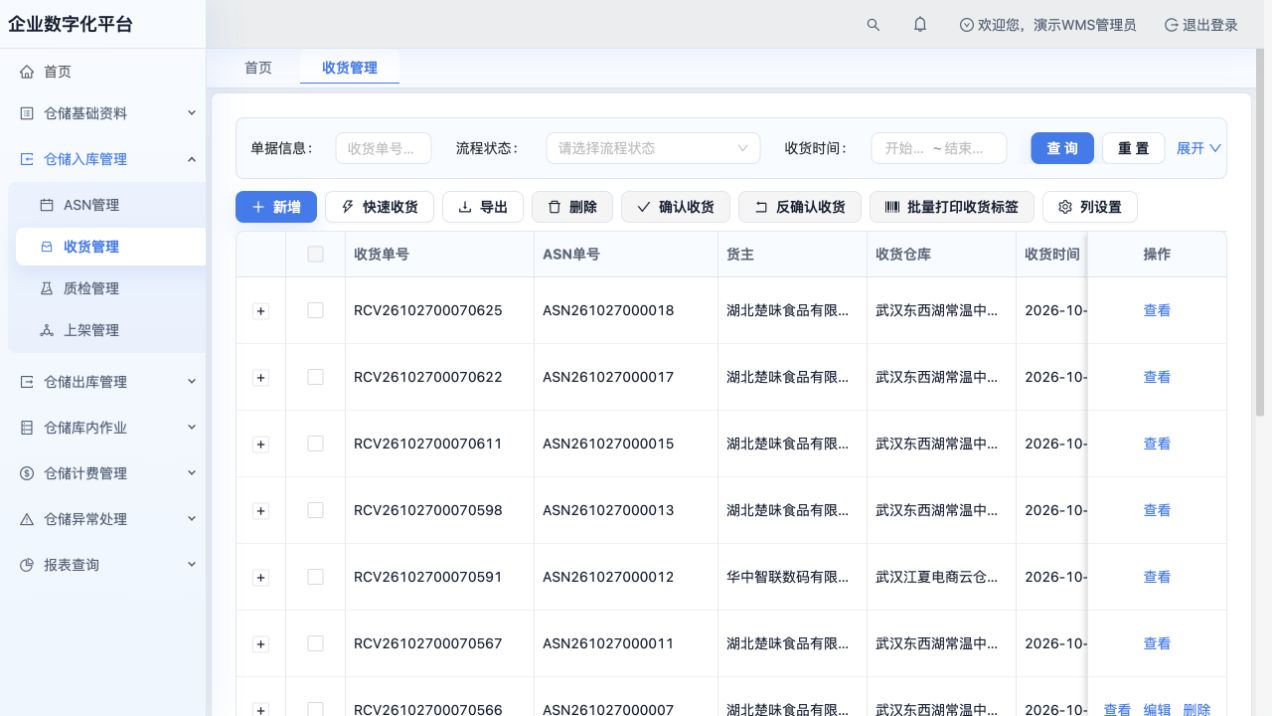Click the 查询 button

(1062, 149)
